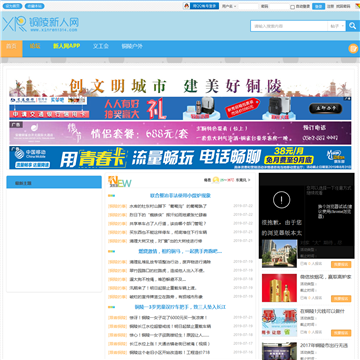This screenshot has height=360, width=360.
Task: Open the post 长江水位上涨 (视频)
Action: click(170, 344)
